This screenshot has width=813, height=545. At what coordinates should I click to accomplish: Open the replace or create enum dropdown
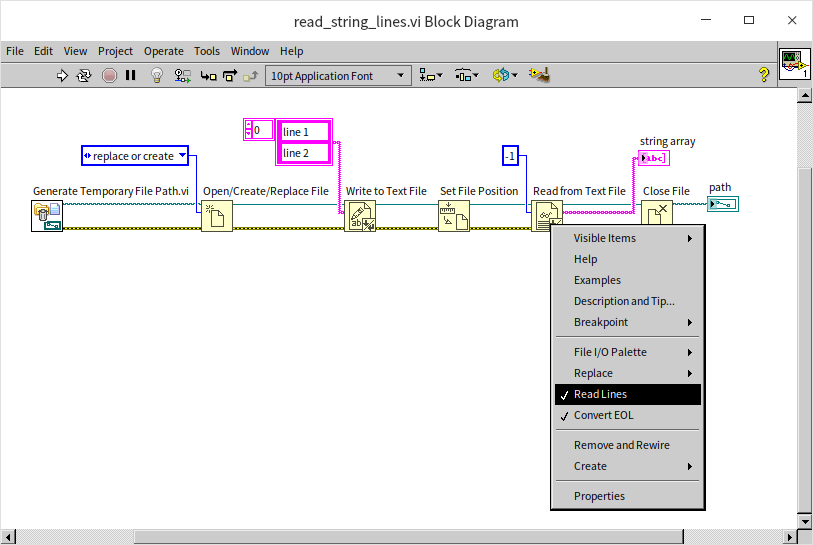135,155
